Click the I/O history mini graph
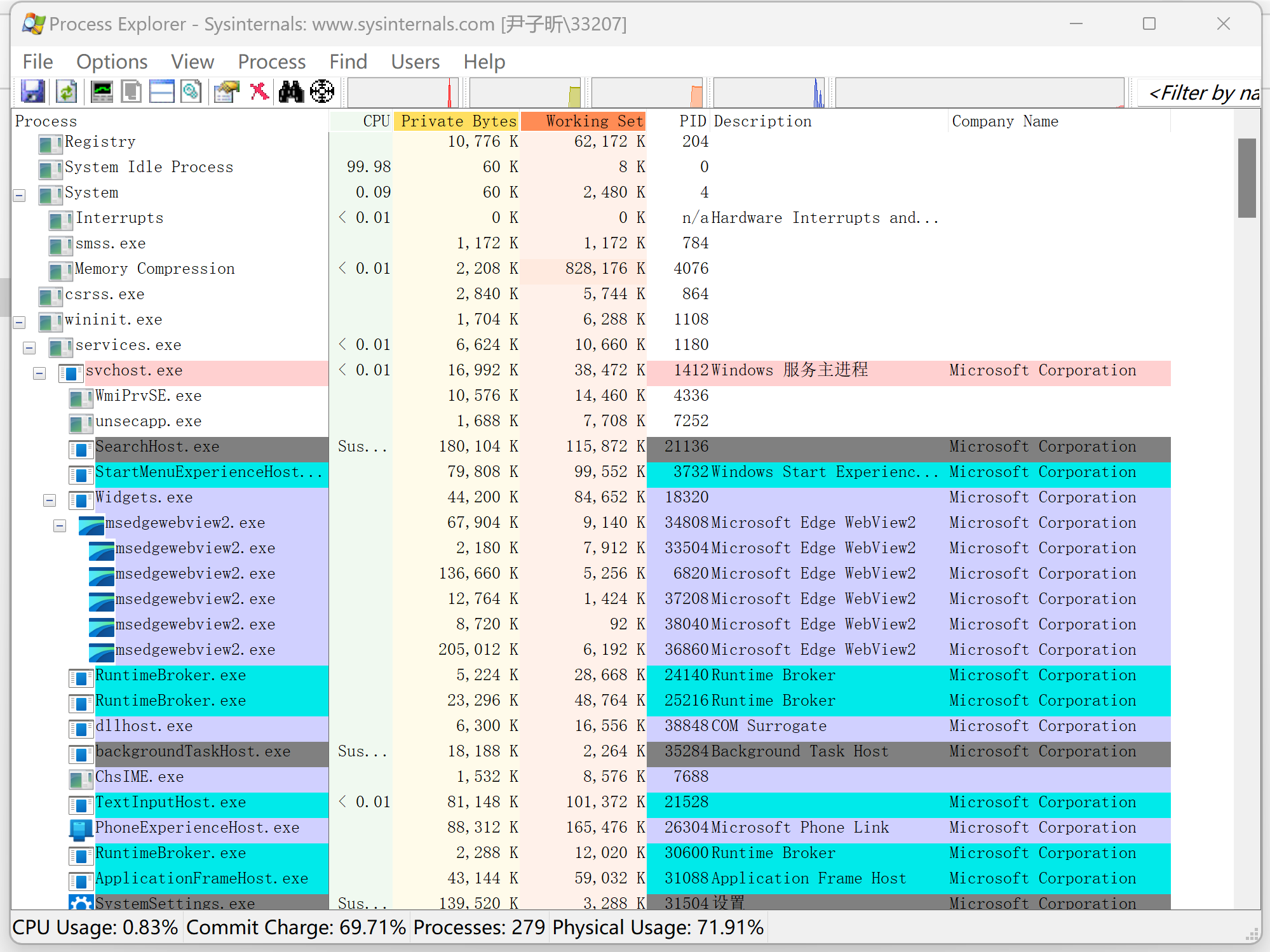The height and width of the screenshot is (952, 1270). pyautogui.click(x=769, y=93)
